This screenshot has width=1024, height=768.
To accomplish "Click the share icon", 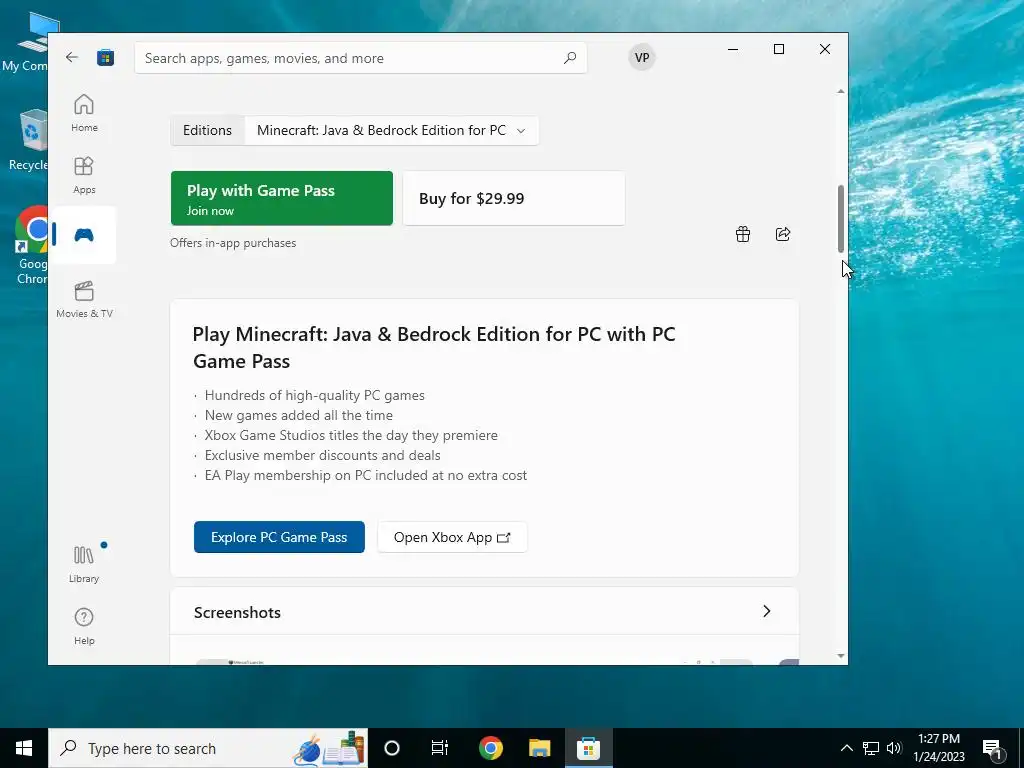I will pos(783,234).
